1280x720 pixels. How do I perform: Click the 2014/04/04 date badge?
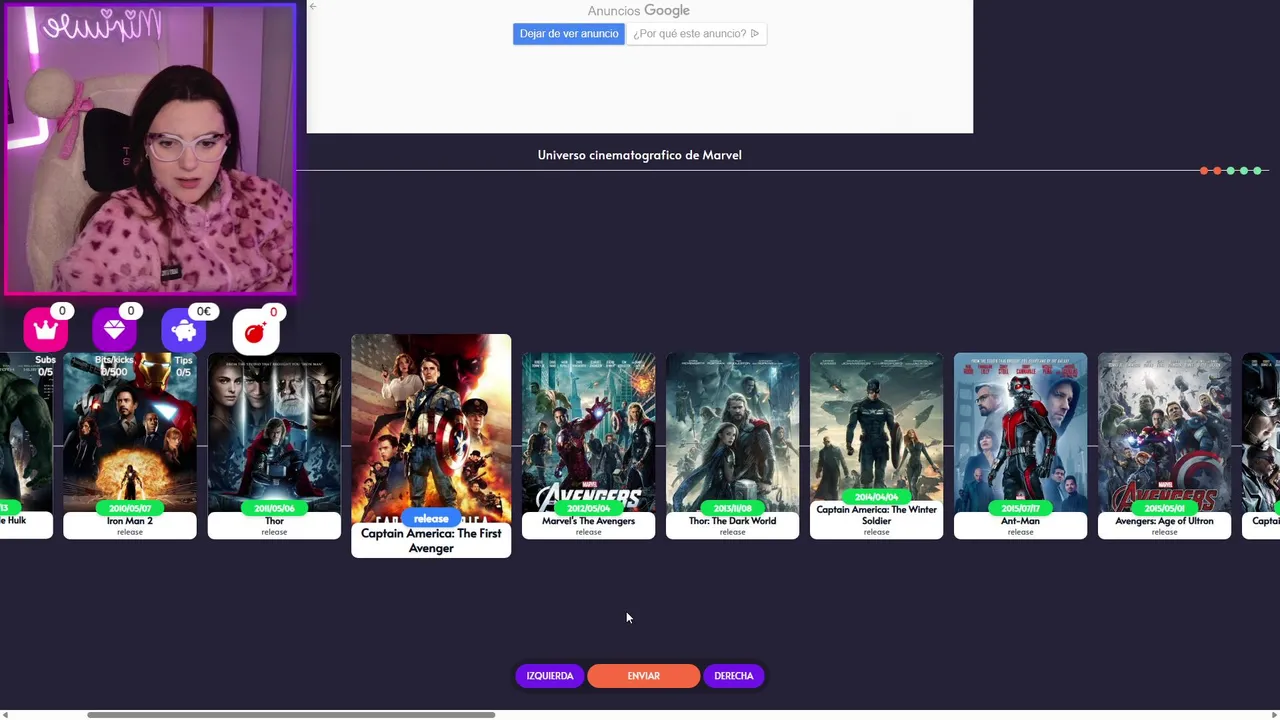pos(876,497)
